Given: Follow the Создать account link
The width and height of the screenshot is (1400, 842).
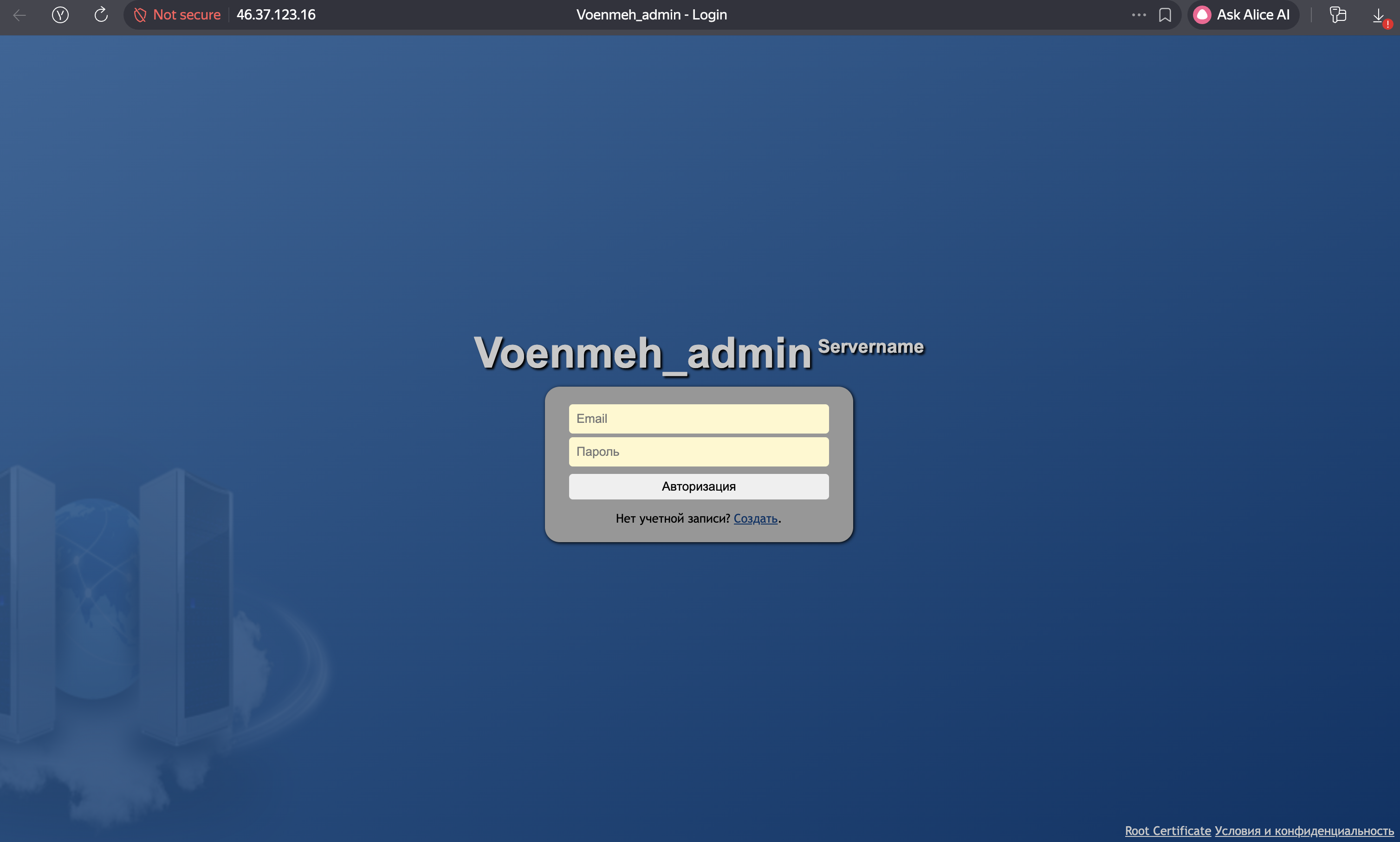Looking at the screenshot, I should coord(755,518).
